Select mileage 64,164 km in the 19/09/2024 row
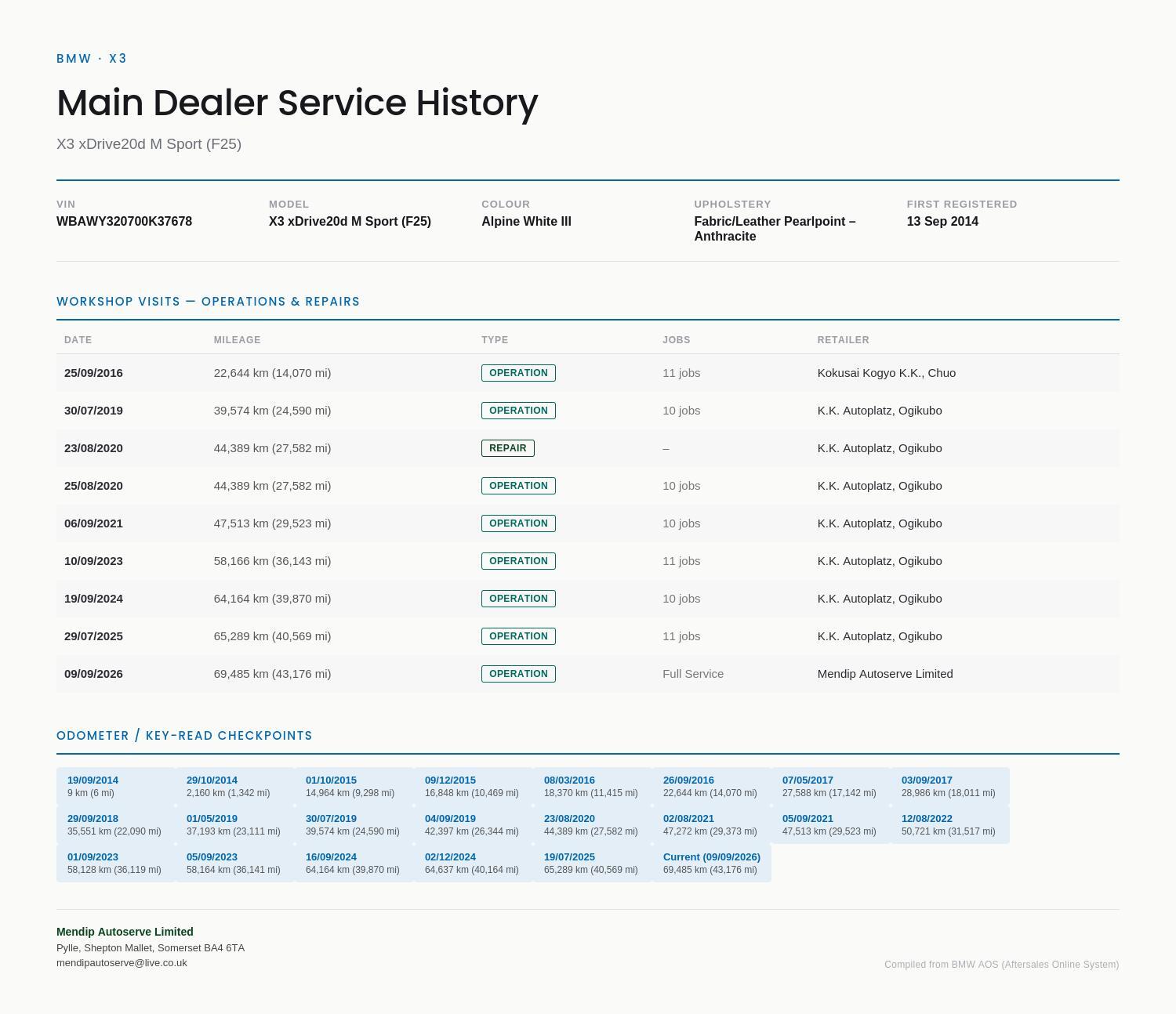Image resolution: width=1176 pixels, height=1014 pixels. [x=272, y=599]
